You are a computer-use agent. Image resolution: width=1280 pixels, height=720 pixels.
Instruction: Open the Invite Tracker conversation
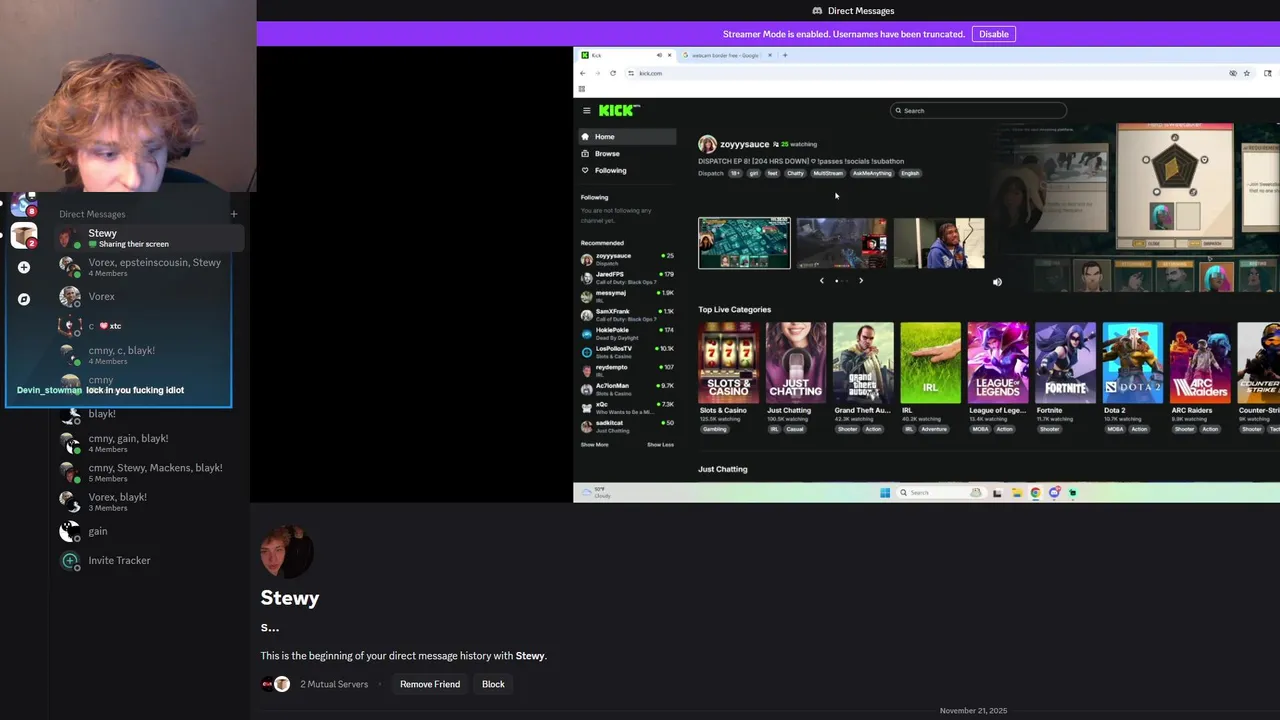click(150, 560)
